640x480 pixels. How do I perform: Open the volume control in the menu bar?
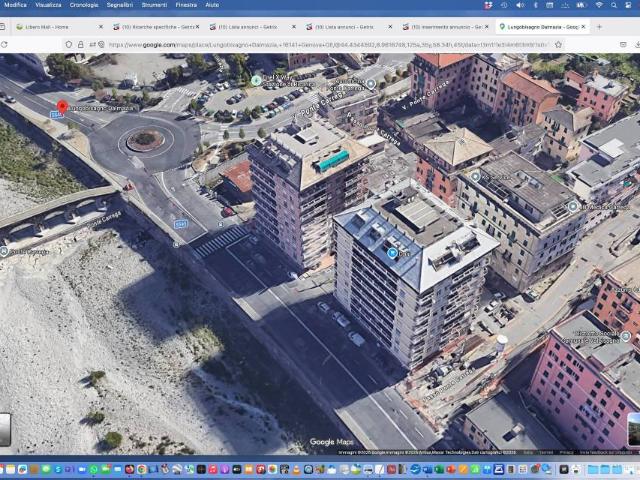tap(520, 5)
